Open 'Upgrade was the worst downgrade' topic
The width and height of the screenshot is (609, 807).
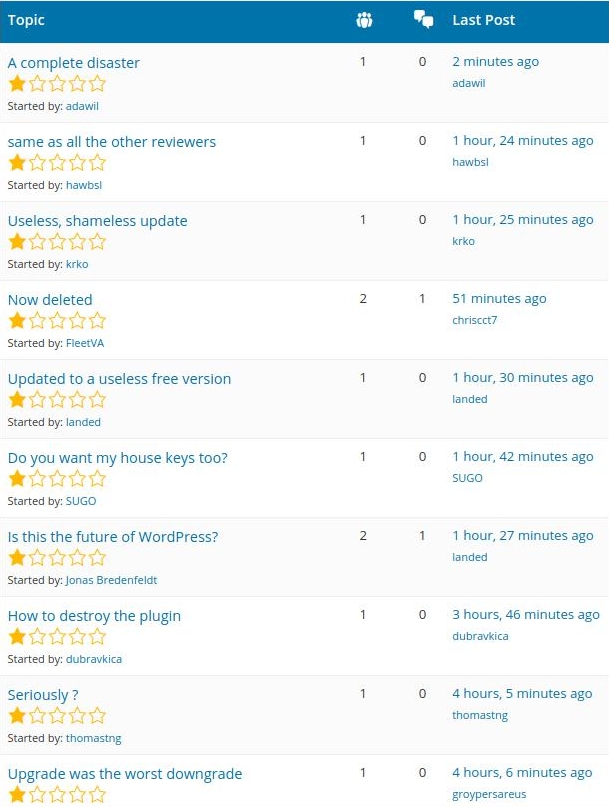pos(125,774)
